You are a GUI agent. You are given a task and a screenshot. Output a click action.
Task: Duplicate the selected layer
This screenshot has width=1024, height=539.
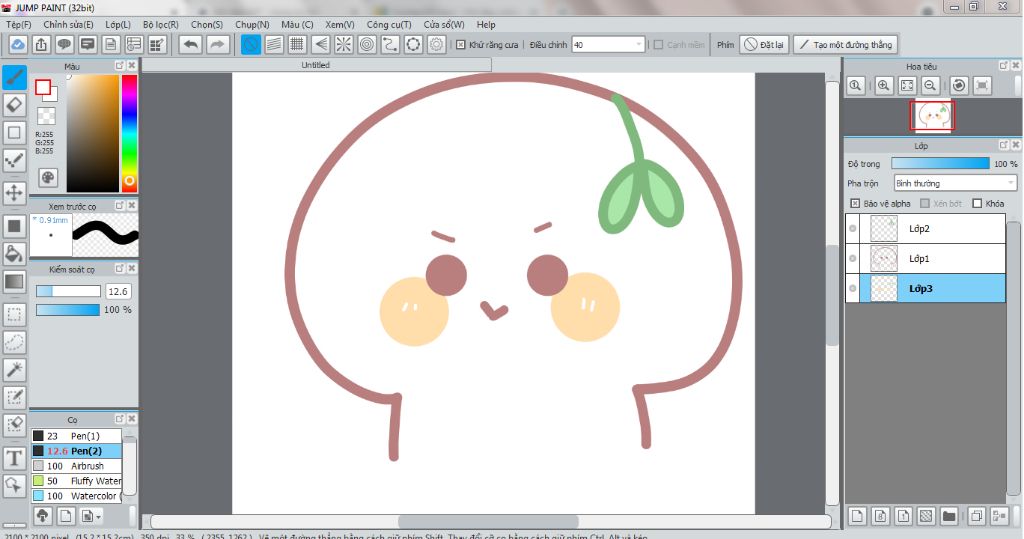coord(976,516)
